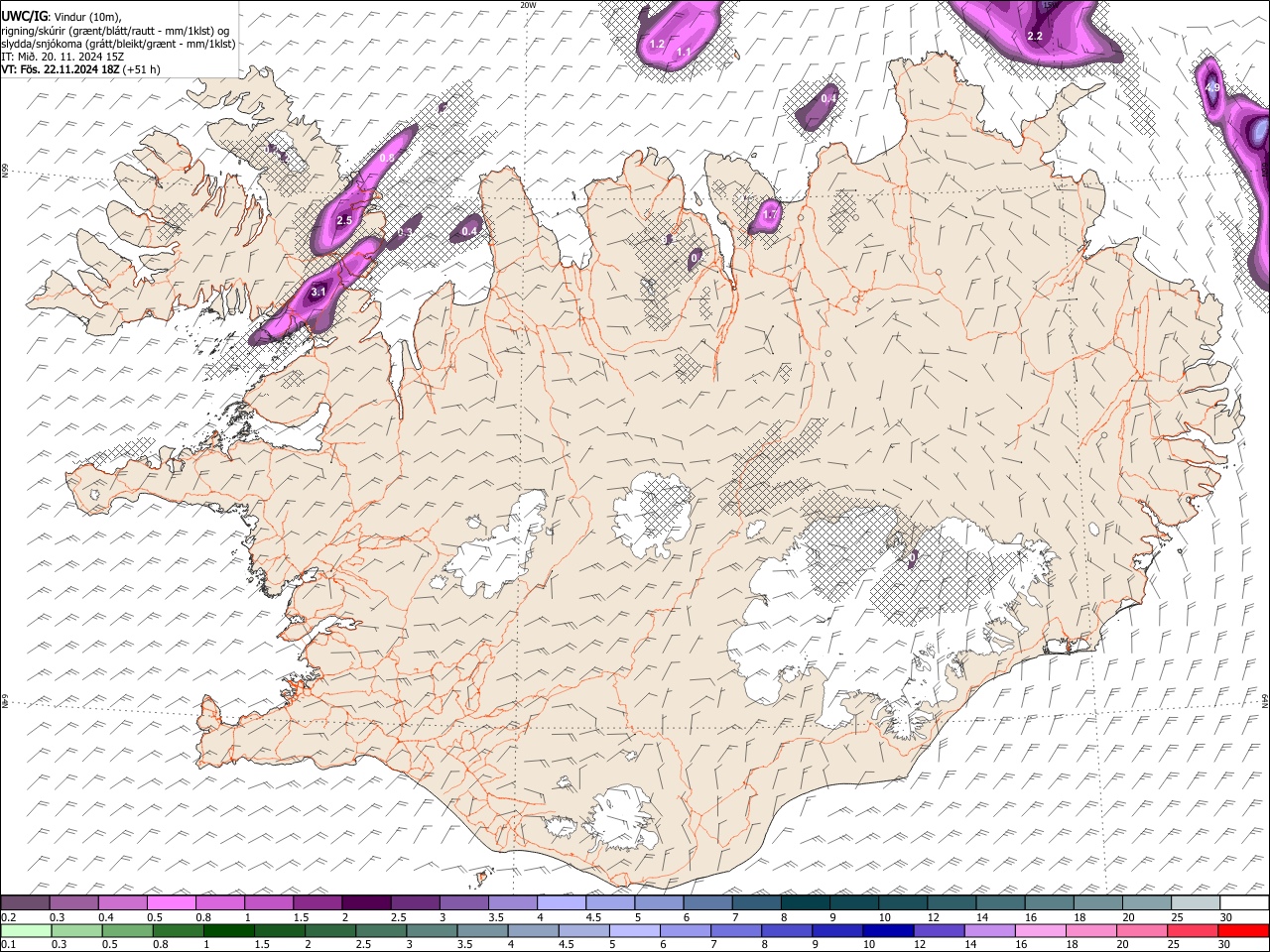Click the 'slydda/snjókoma' legend description line
The height and width of the screenshot is (952, 1270).
pyautogui.click(x=118, y=44)
